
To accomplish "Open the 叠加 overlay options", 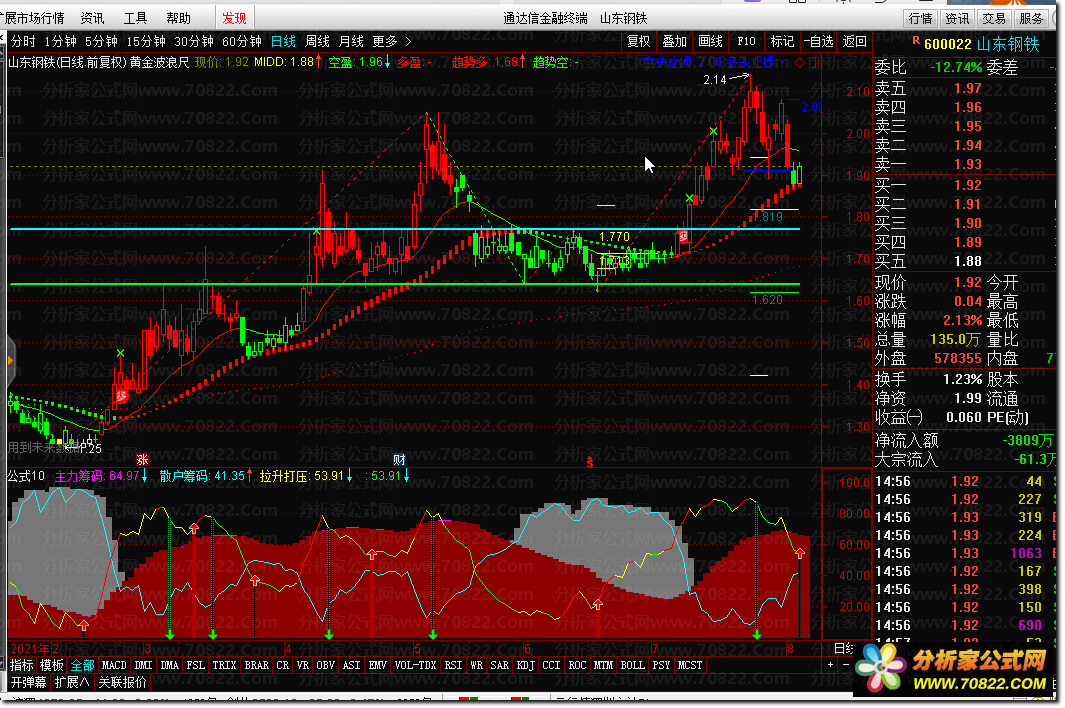I will click(674, 41).
